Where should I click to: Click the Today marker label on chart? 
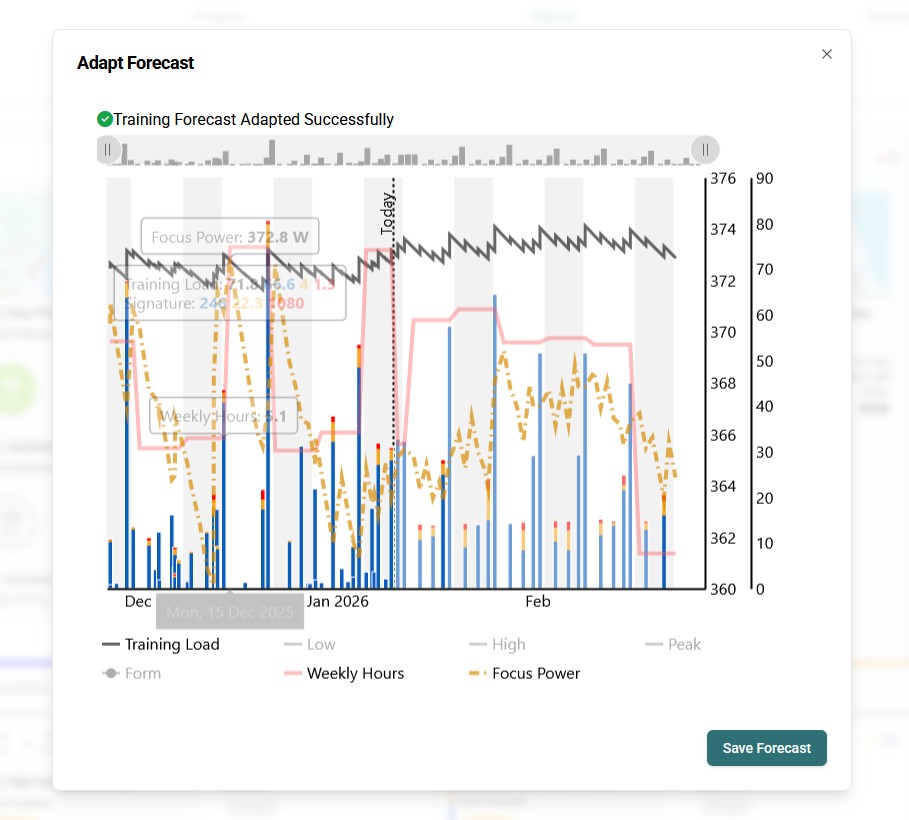point(388,213)
